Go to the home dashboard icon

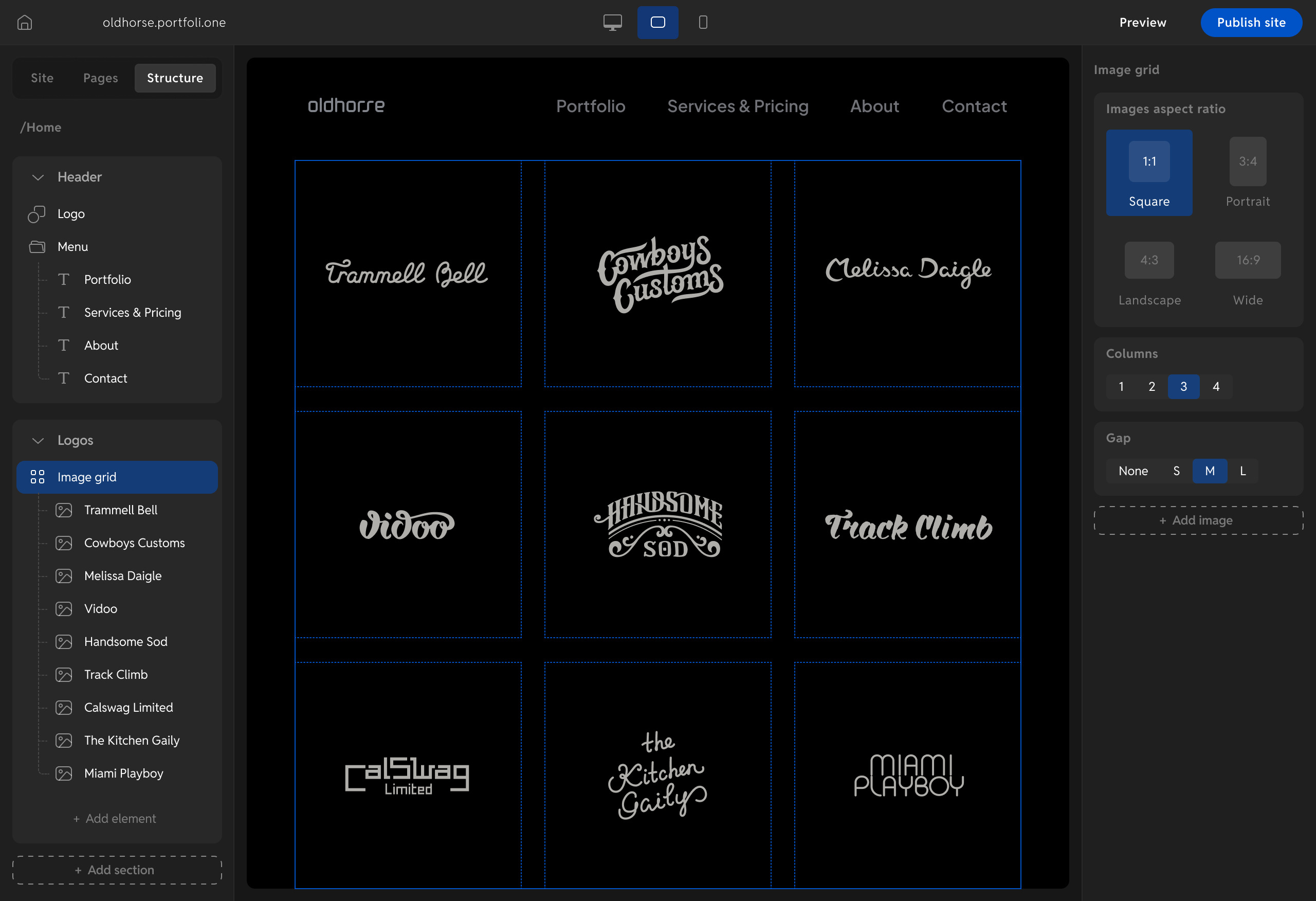pos(25,23)
